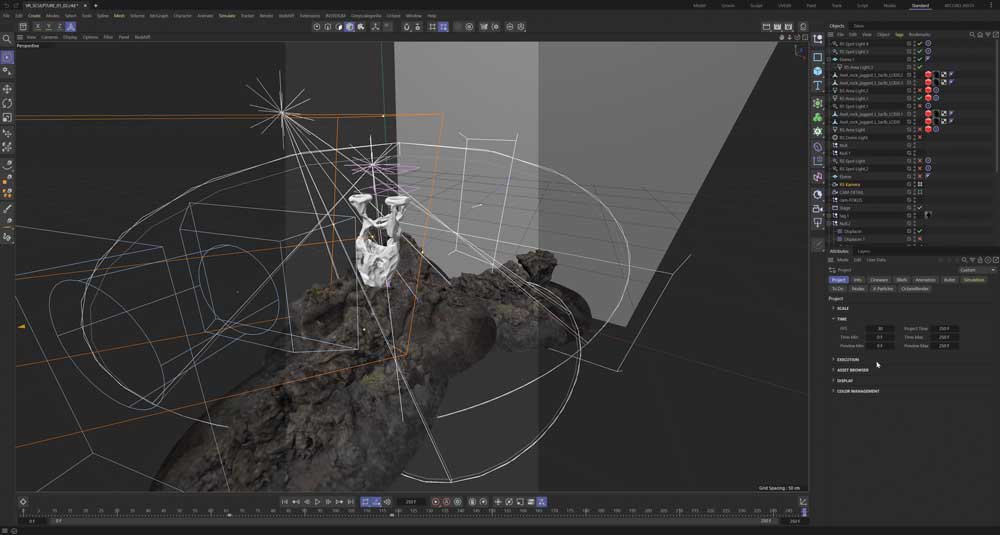Toggle the Y axis lock
This screenshot has height=535, width=1000.
pyautogui.click(x=48, y=27)
